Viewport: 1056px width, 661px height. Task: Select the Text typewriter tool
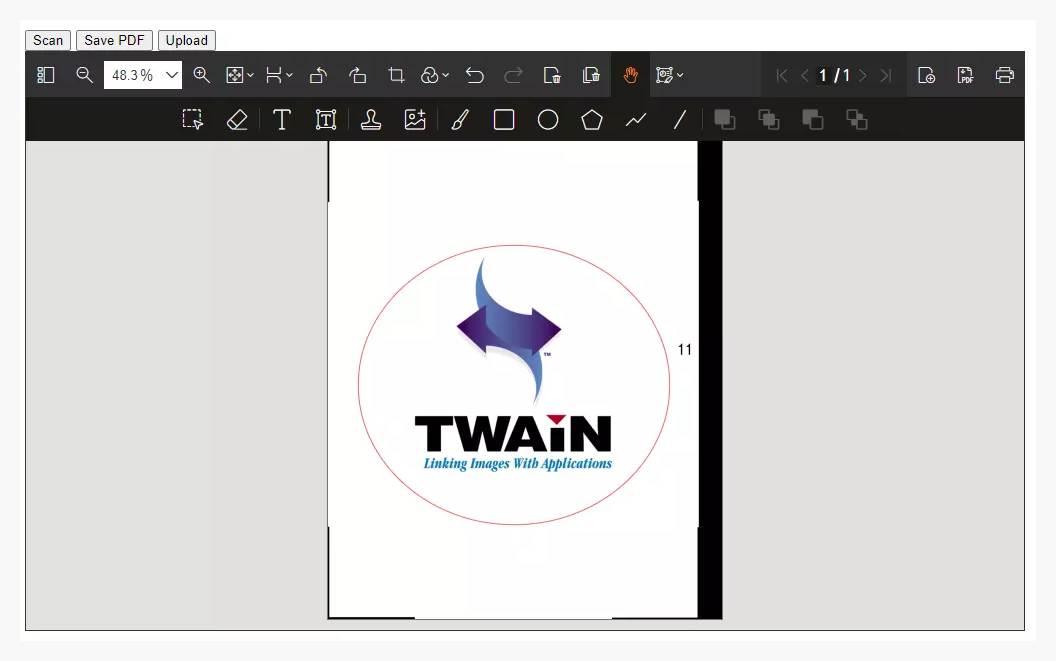tap(282, 120)
